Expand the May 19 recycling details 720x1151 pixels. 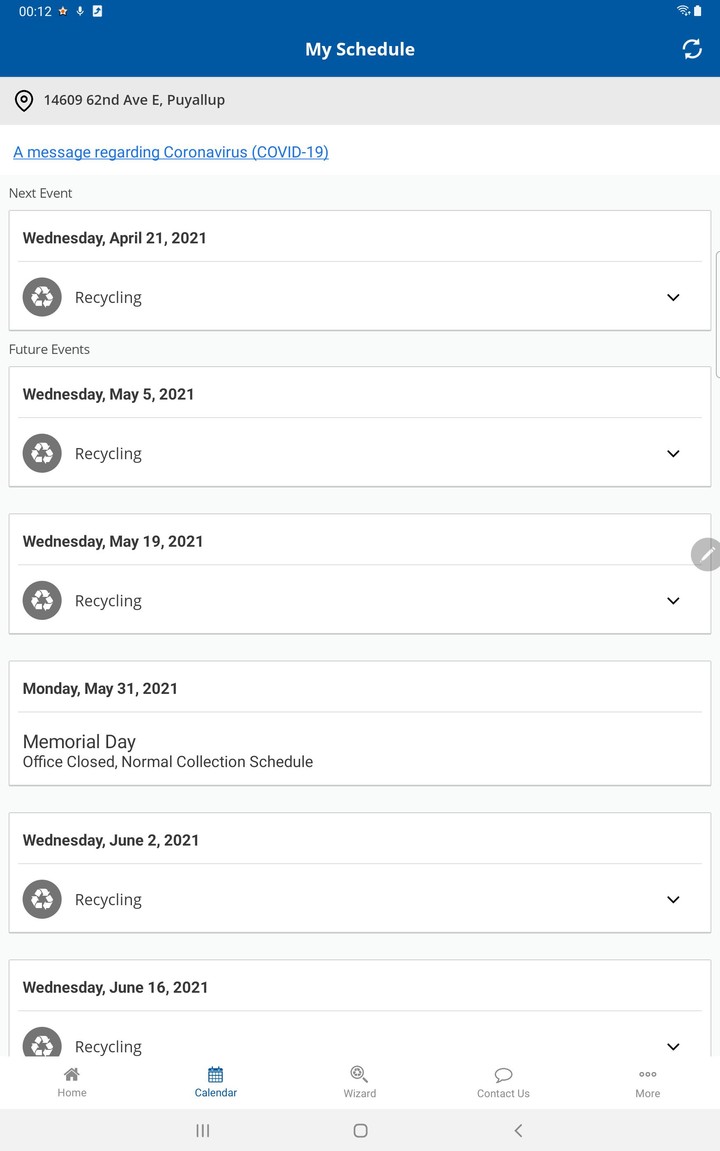673,600
